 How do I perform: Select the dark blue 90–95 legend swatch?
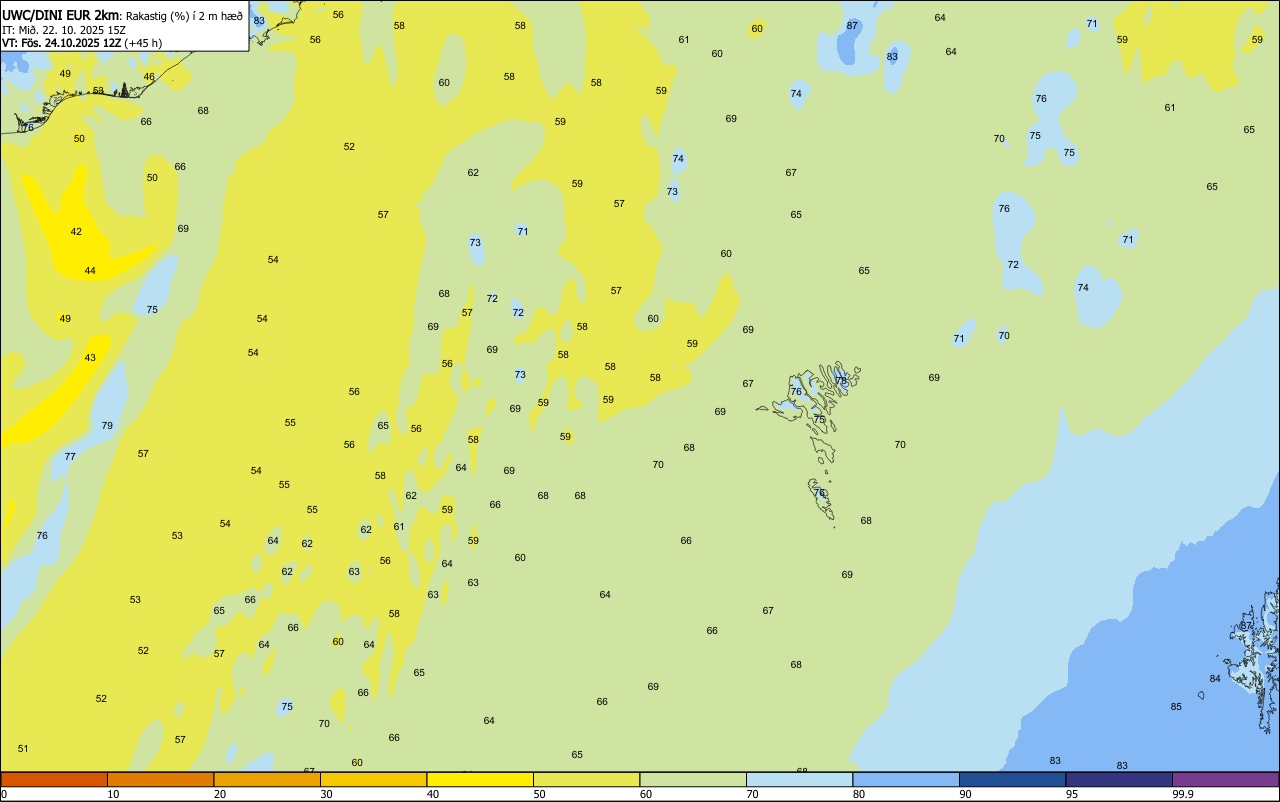click(1013, 779)
